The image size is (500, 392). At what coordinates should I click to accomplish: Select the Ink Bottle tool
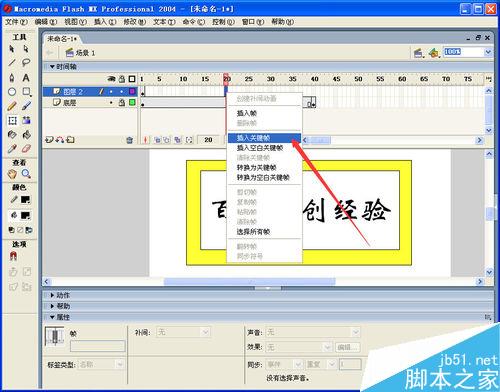[12, 134]
